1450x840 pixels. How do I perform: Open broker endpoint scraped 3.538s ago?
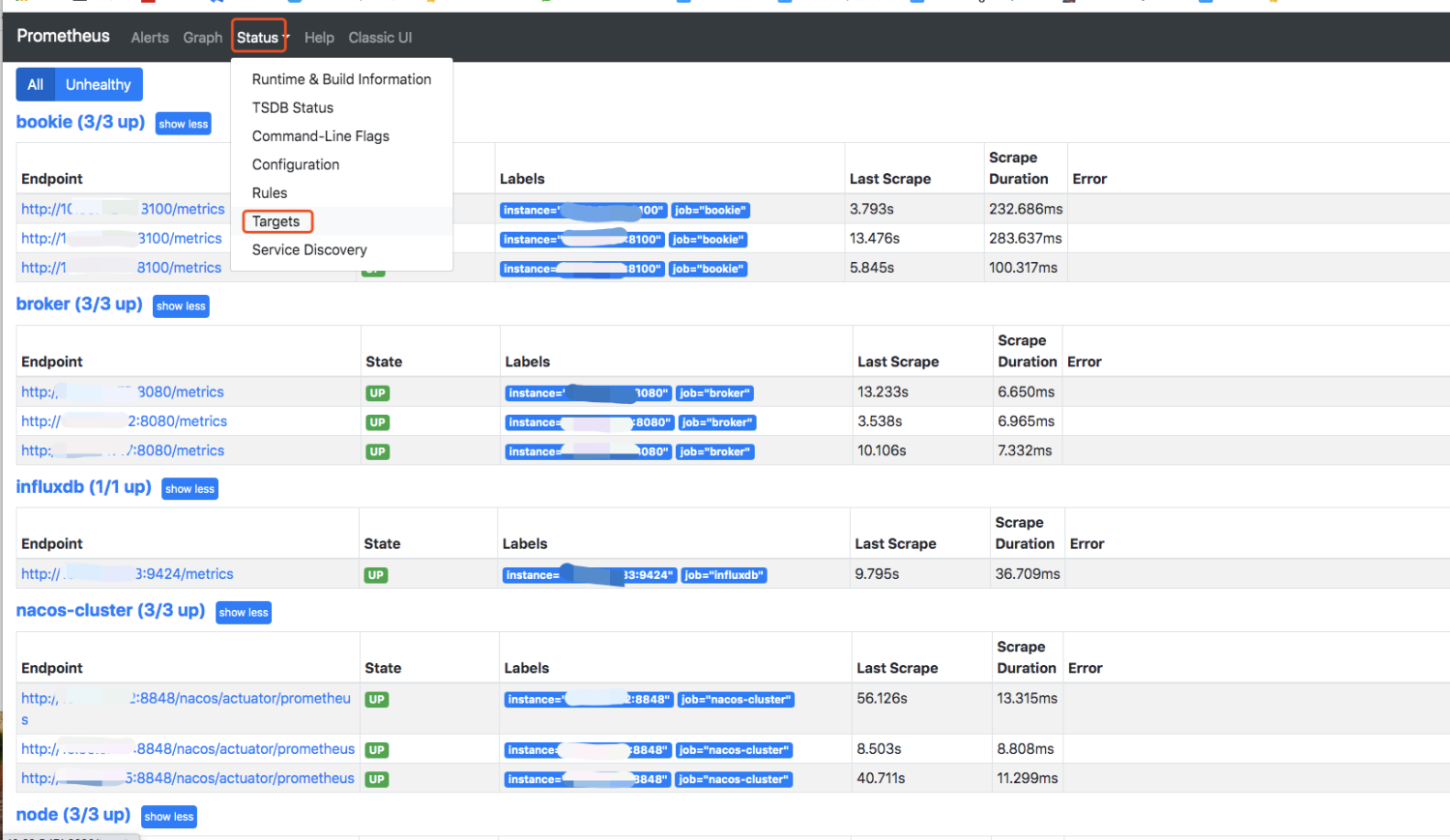coord(124,421)
